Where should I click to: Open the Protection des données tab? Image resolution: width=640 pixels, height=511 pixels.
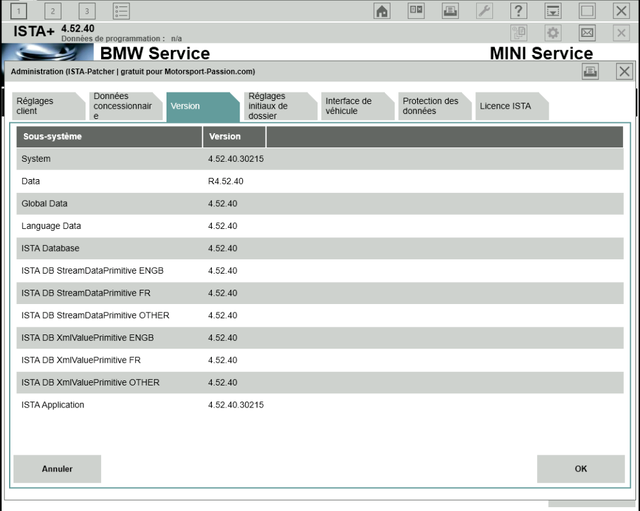[x=435, y=106]
